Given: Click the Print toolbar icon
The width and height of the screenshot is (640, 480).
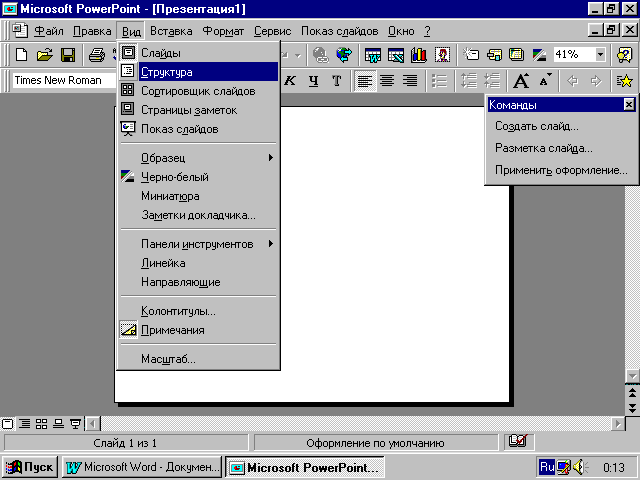Looking at the screenshot, I should 97,55.
